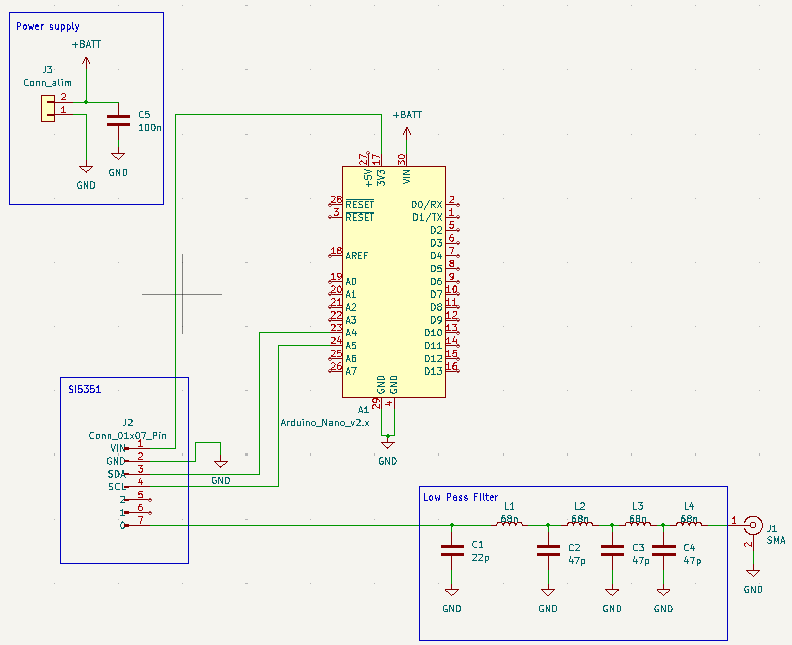Click the VIN pin label inside Arduino
Image resolution: width=792 pixels, height=645 pixels.
click(407, 176)
